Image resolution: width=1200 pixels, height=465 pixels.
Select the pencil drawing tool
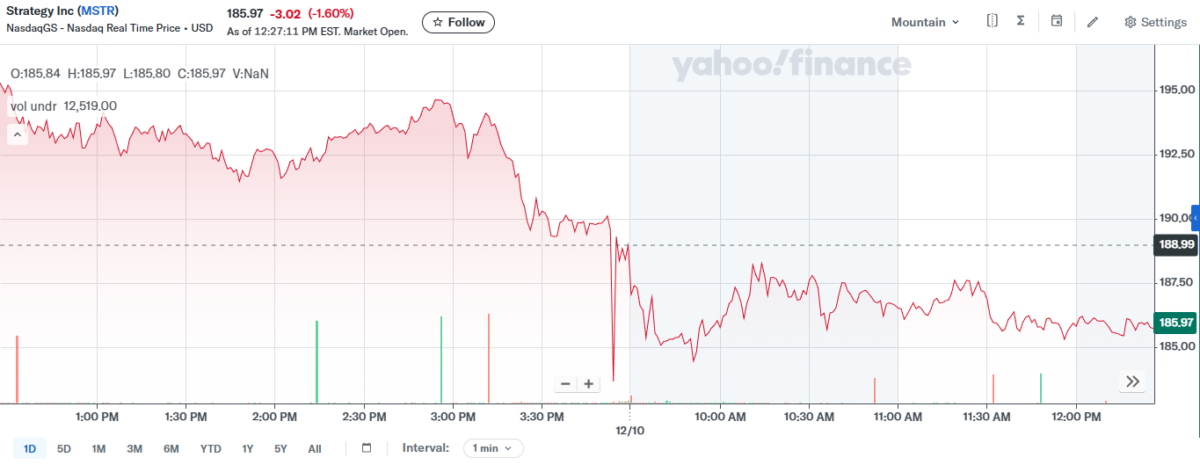point(1092,22)
